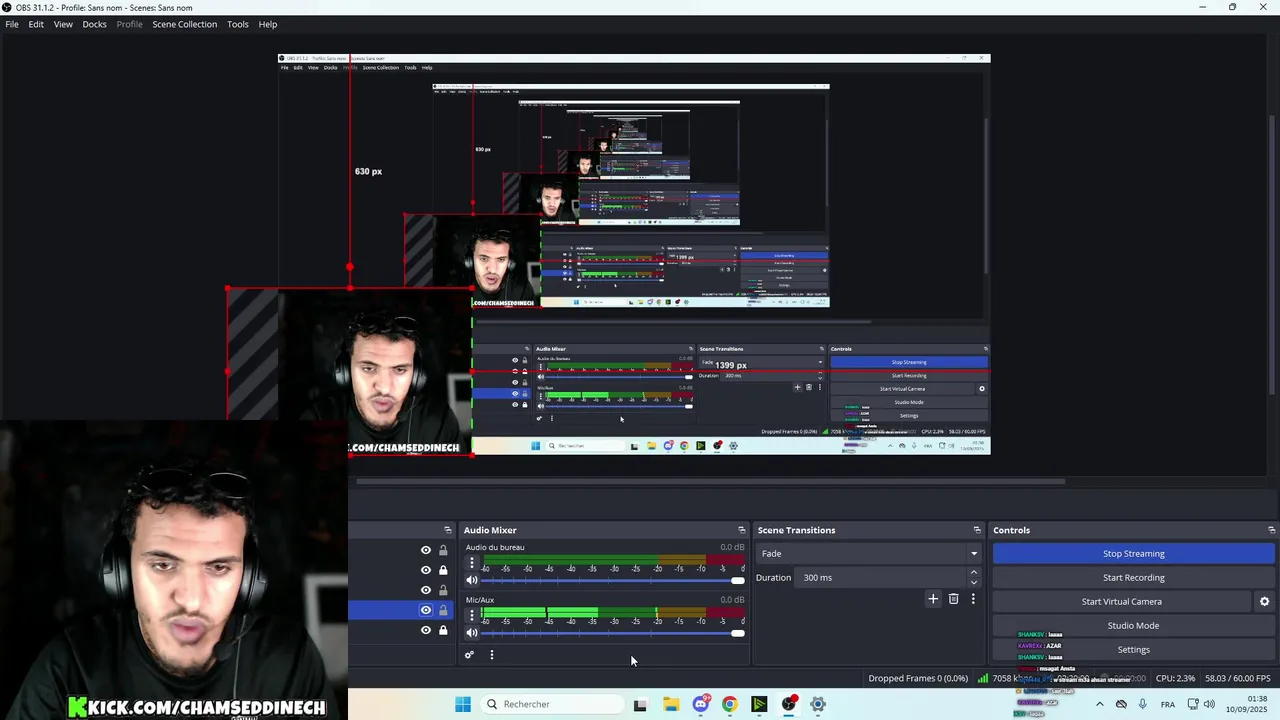Open FRA language selector in tray

1168,704
